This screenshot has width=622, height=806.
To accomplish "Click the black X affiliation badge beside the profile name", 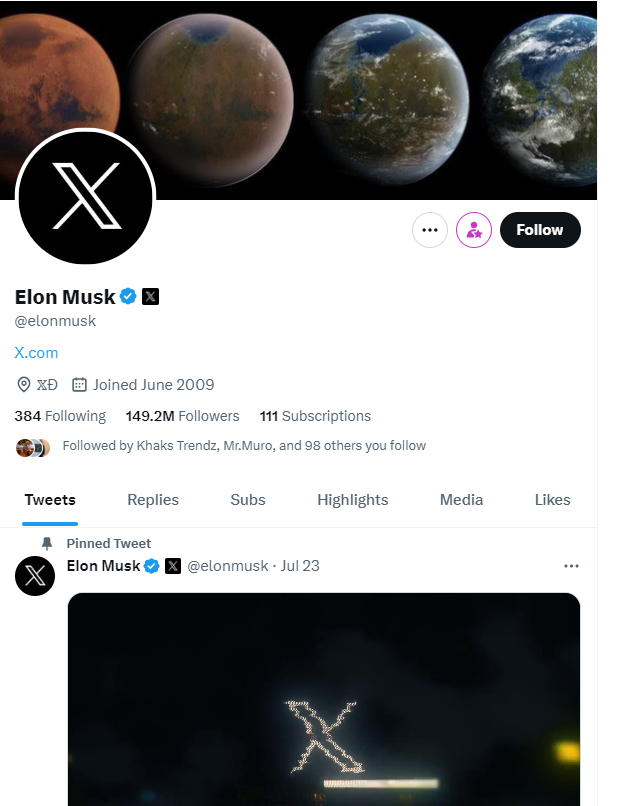I will (150, 296).
